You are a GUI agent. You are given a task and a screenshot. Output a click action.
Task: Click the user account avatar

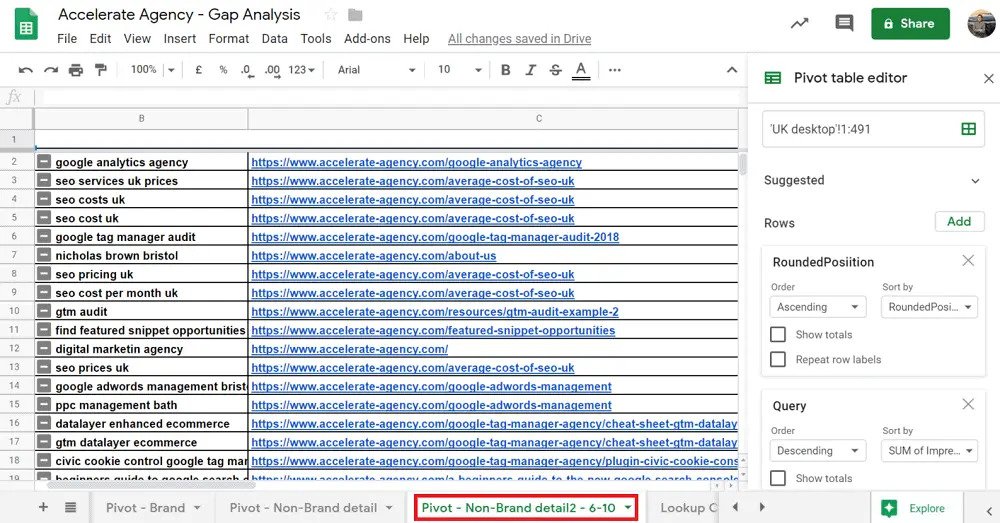point(981,24)
